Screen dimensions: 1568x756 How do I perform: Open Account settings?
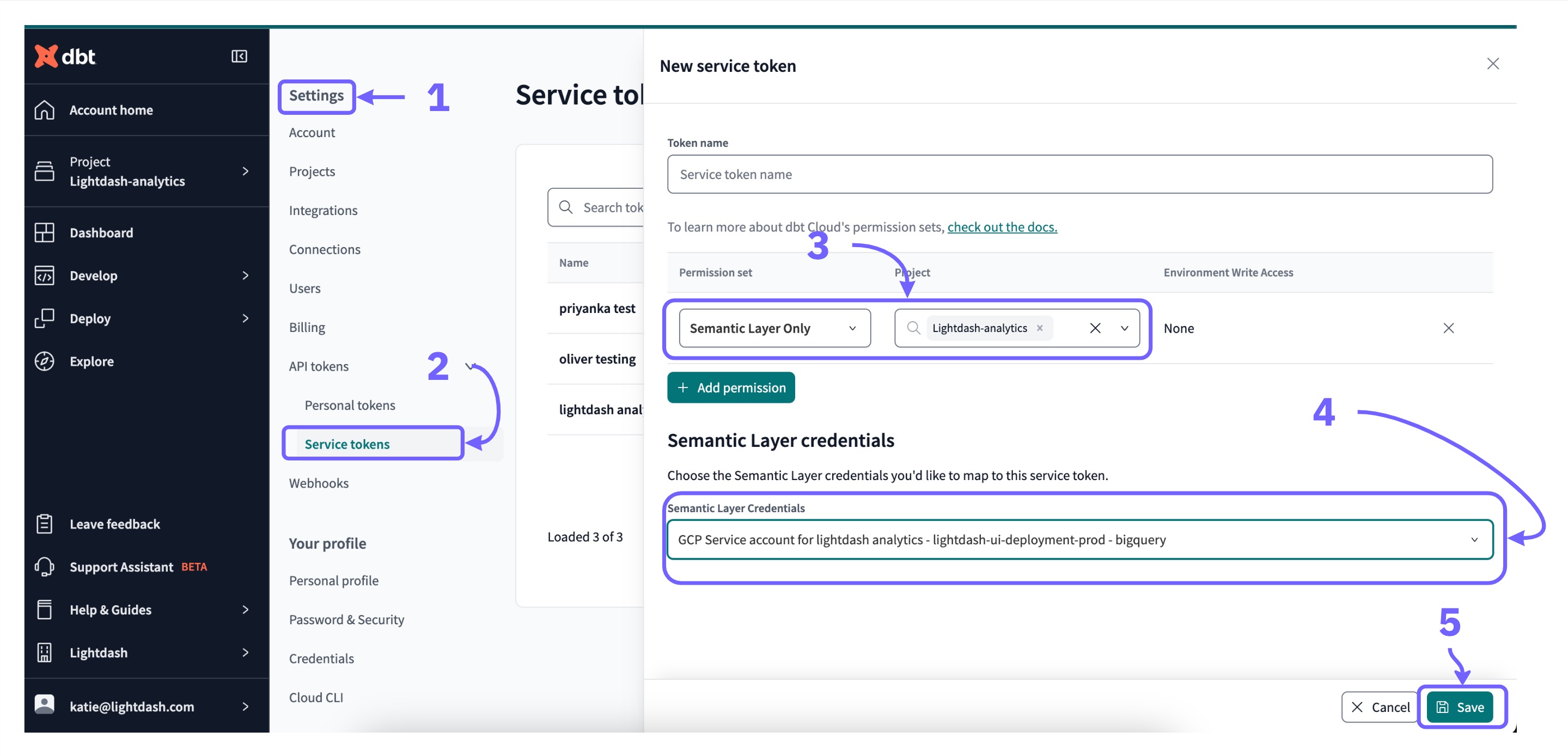(x=312, y=132)
